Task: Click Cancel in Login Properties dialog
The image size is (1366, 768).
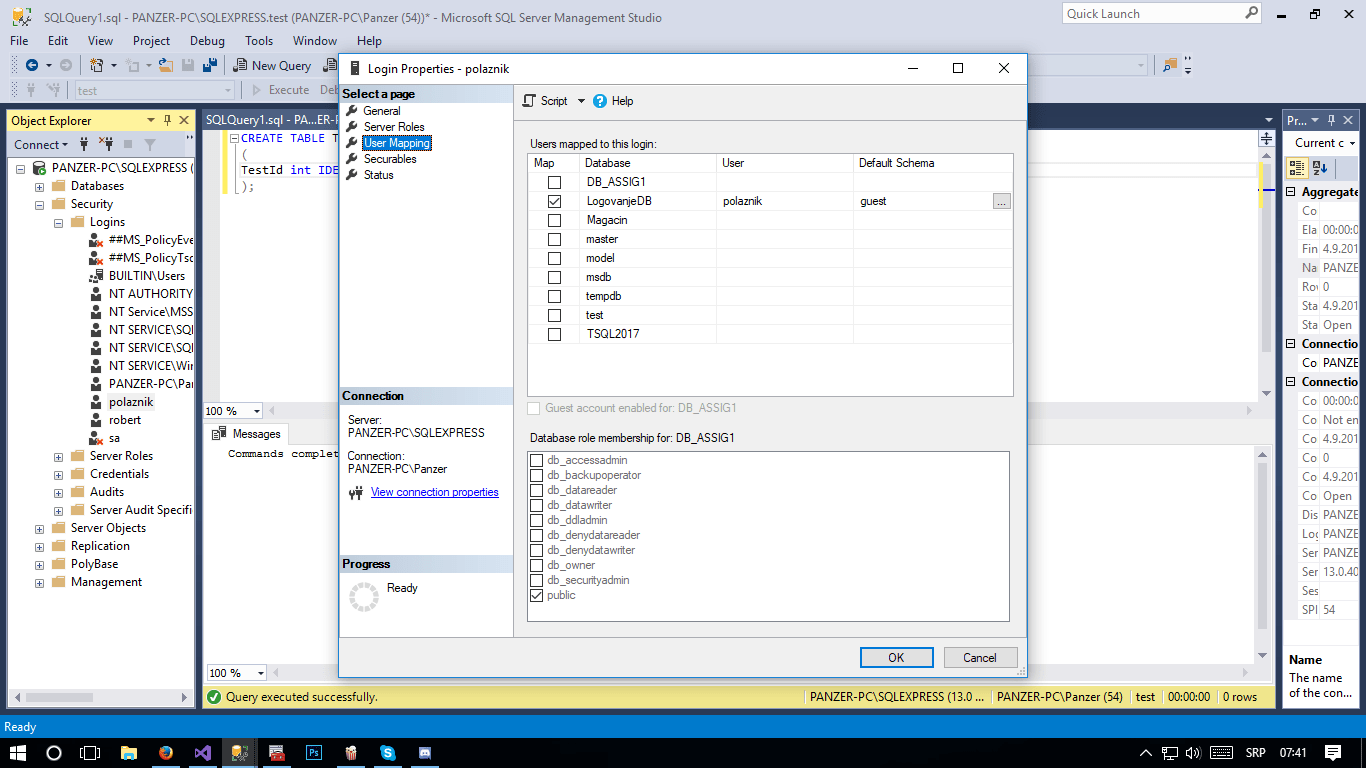Action: [x=980, y=657]
